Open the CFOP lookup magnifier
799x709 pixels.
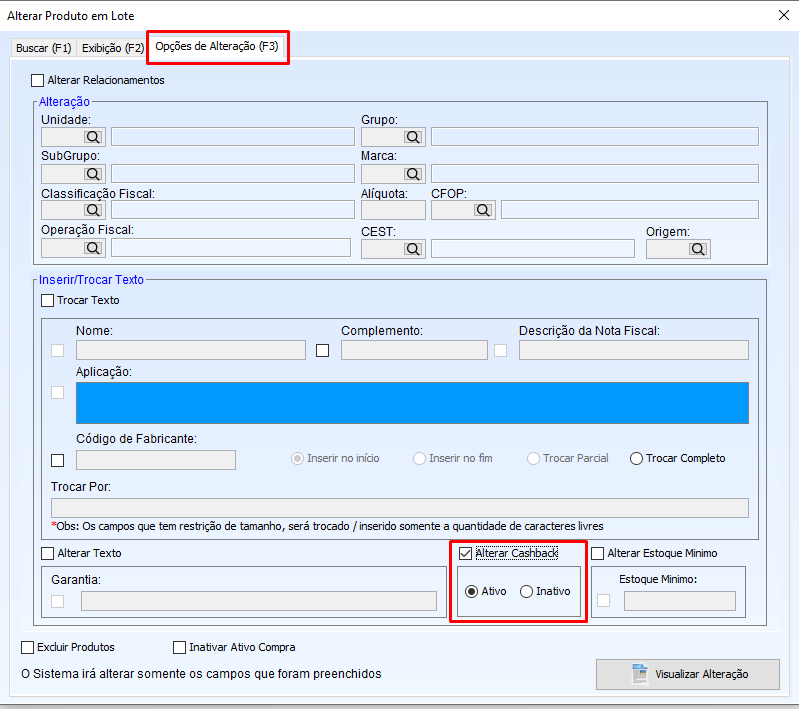pos(483,210)
